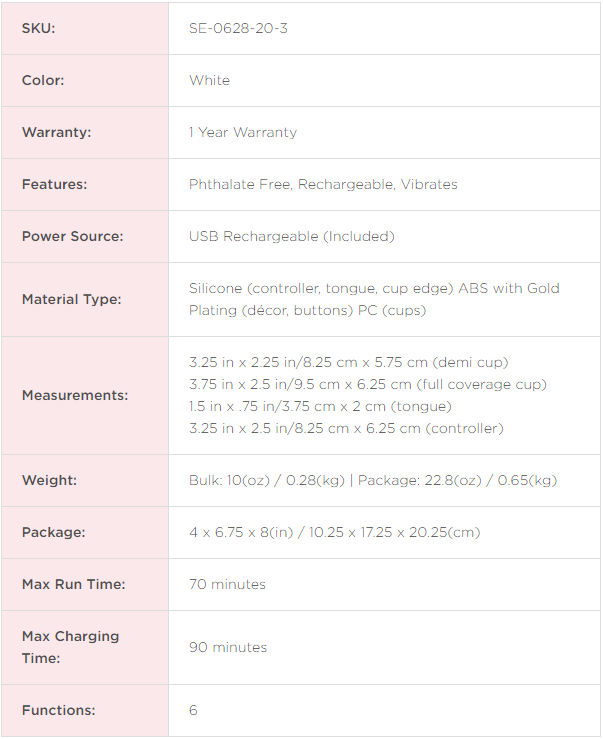Select the 'Warranty:' row label

tap(55, 132)
